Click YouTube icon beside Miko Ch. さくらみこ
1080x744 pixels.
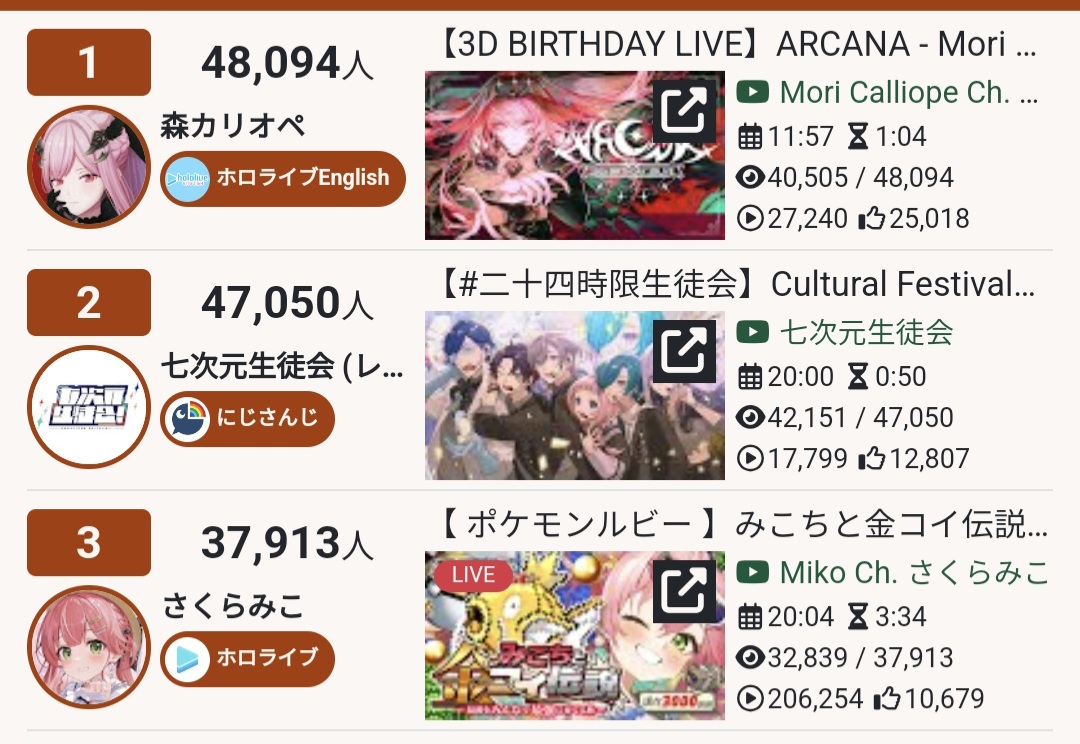click(x=752, y=572)
